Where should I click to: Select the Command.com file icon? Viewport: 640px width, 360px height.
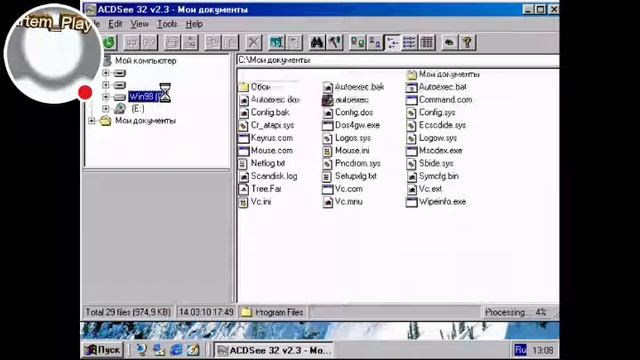pos(411,100)
